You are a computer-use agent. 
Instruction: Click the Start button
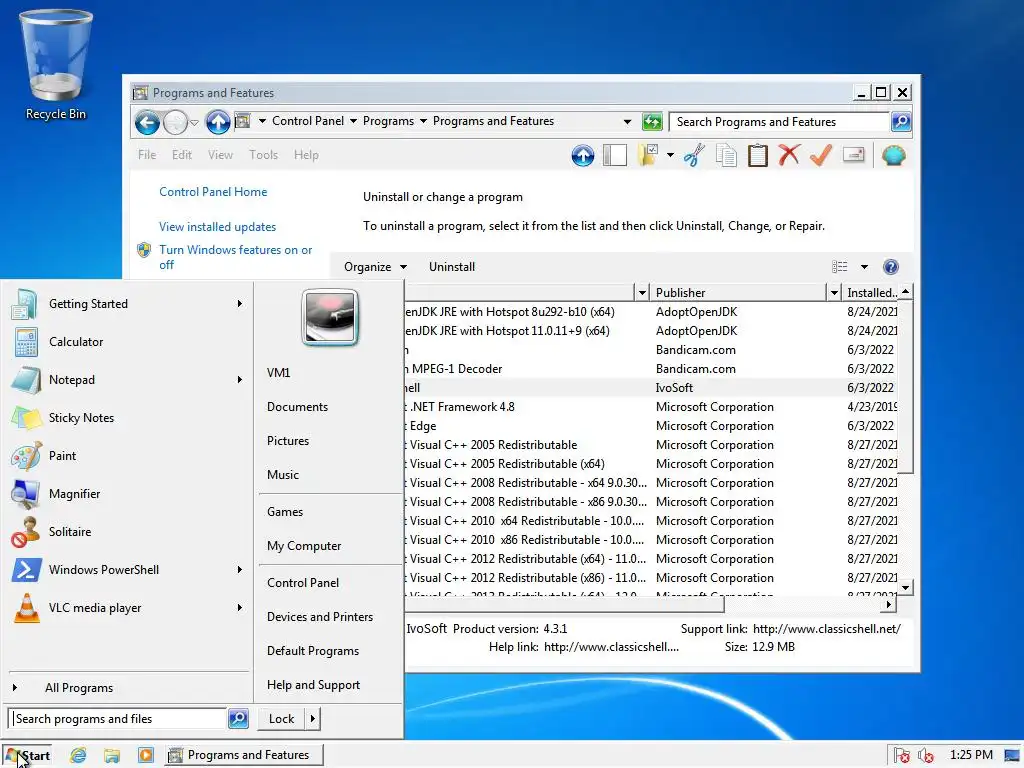pyautogui.click(x=27, y=756)
